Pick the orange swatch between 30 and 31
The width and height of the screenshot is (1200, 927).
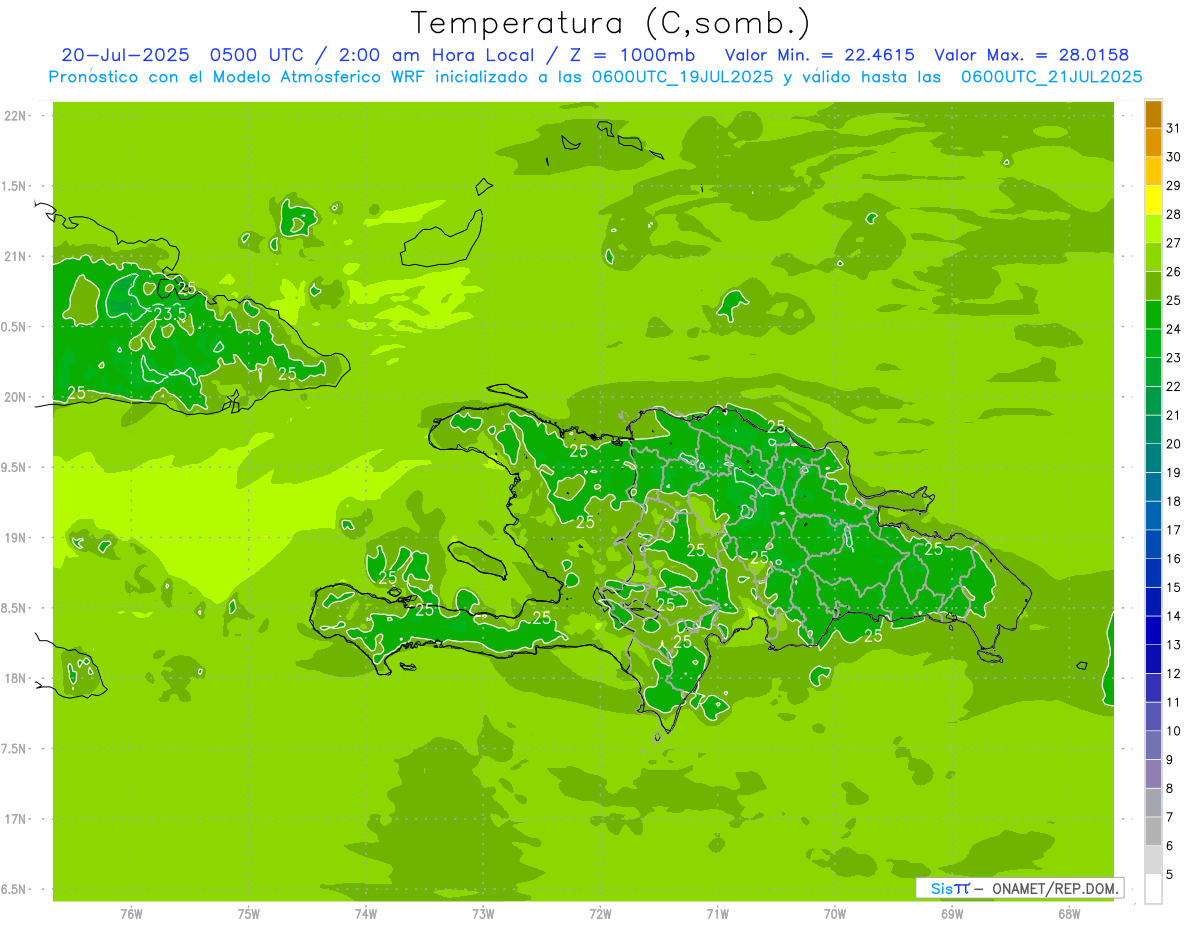[1153, 142]
